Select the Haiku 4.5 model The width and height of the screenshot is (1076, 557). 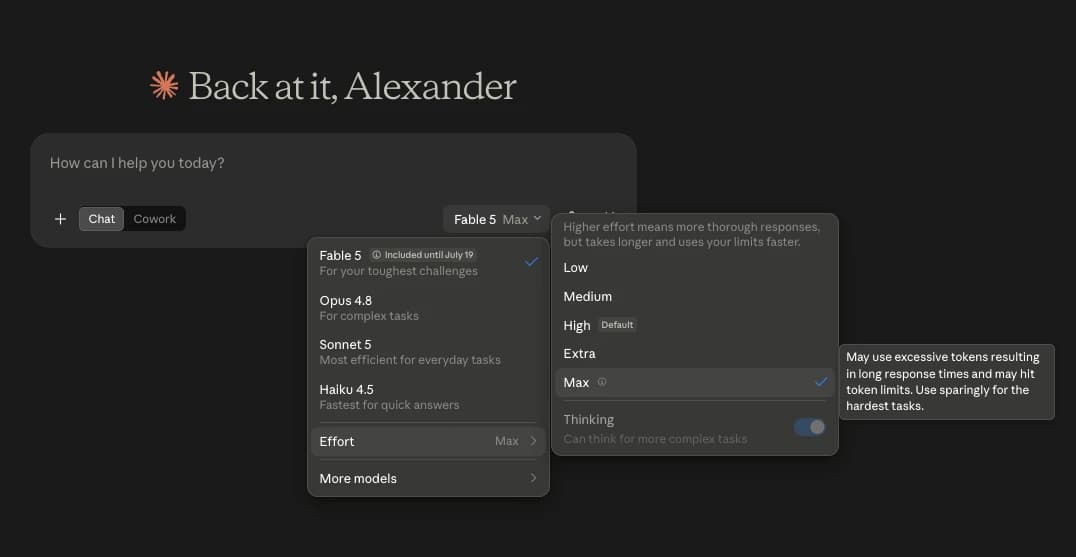pyautogui.click(x=428, y=397)
